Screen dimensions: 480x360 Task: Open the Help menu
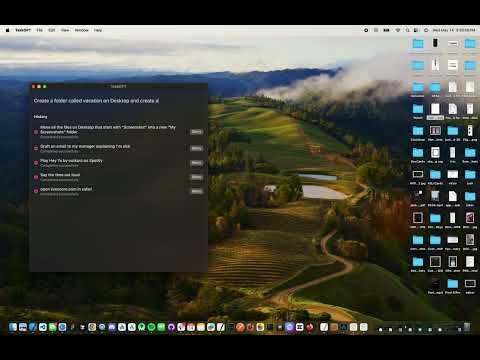click(x=98, y=30)
